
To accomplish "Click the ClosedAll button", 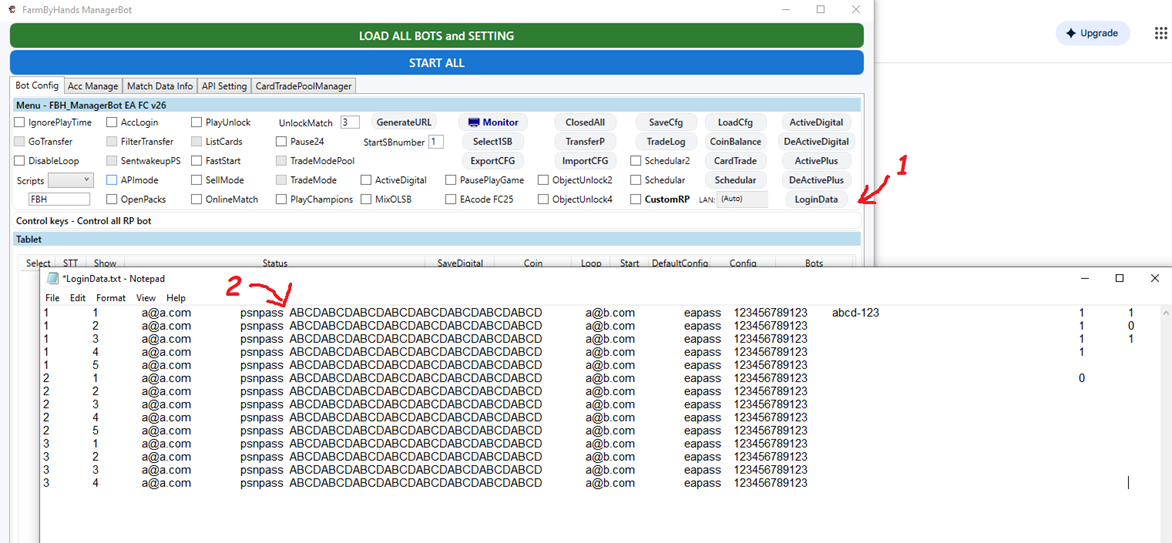I will pyautogui.click(x=585, y=122).
